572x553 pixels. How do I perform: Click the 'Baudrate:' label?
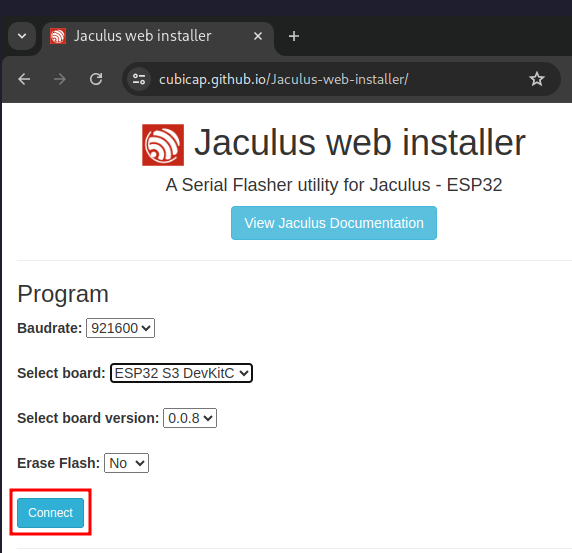click(50, 328)
